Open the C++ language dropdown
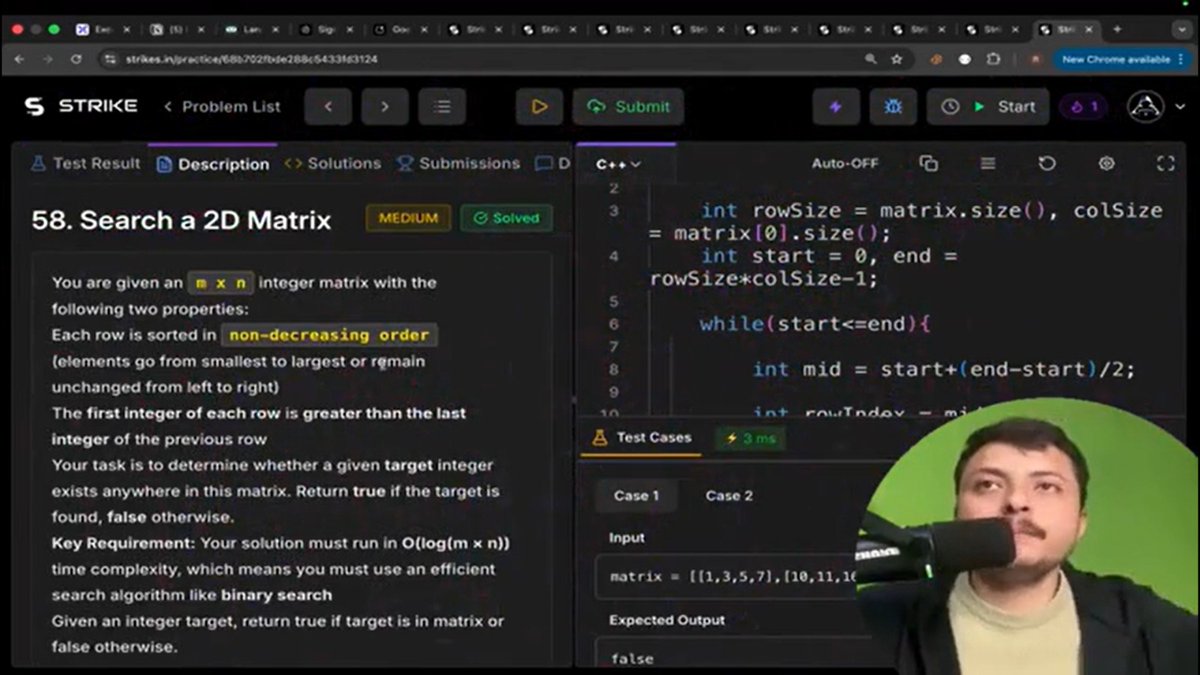1200x675 pixels. click(614, 163)
